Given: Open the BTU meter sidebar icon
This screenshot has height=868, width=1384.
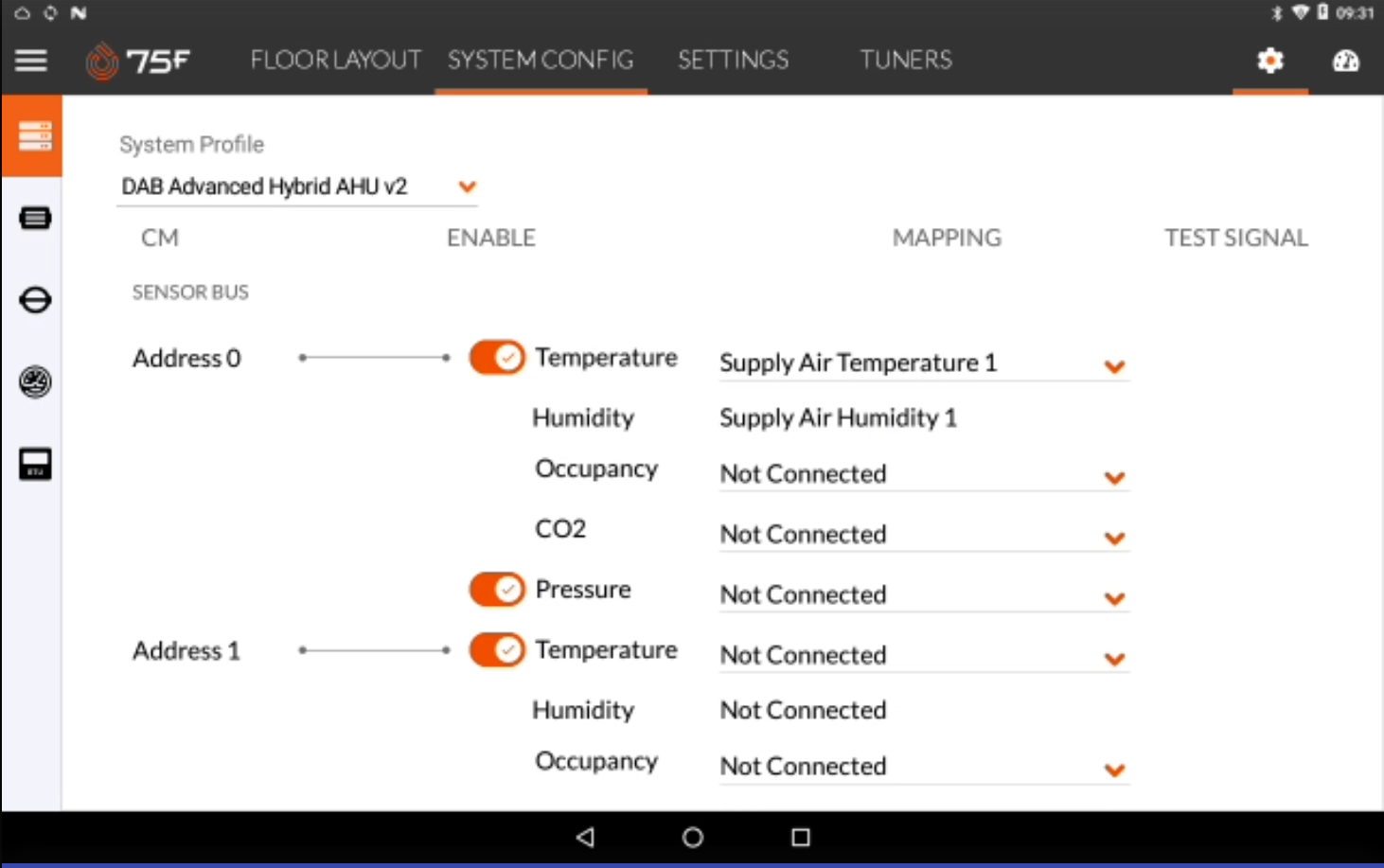Looking at the screenshot, I should click(x=35, y=464).
